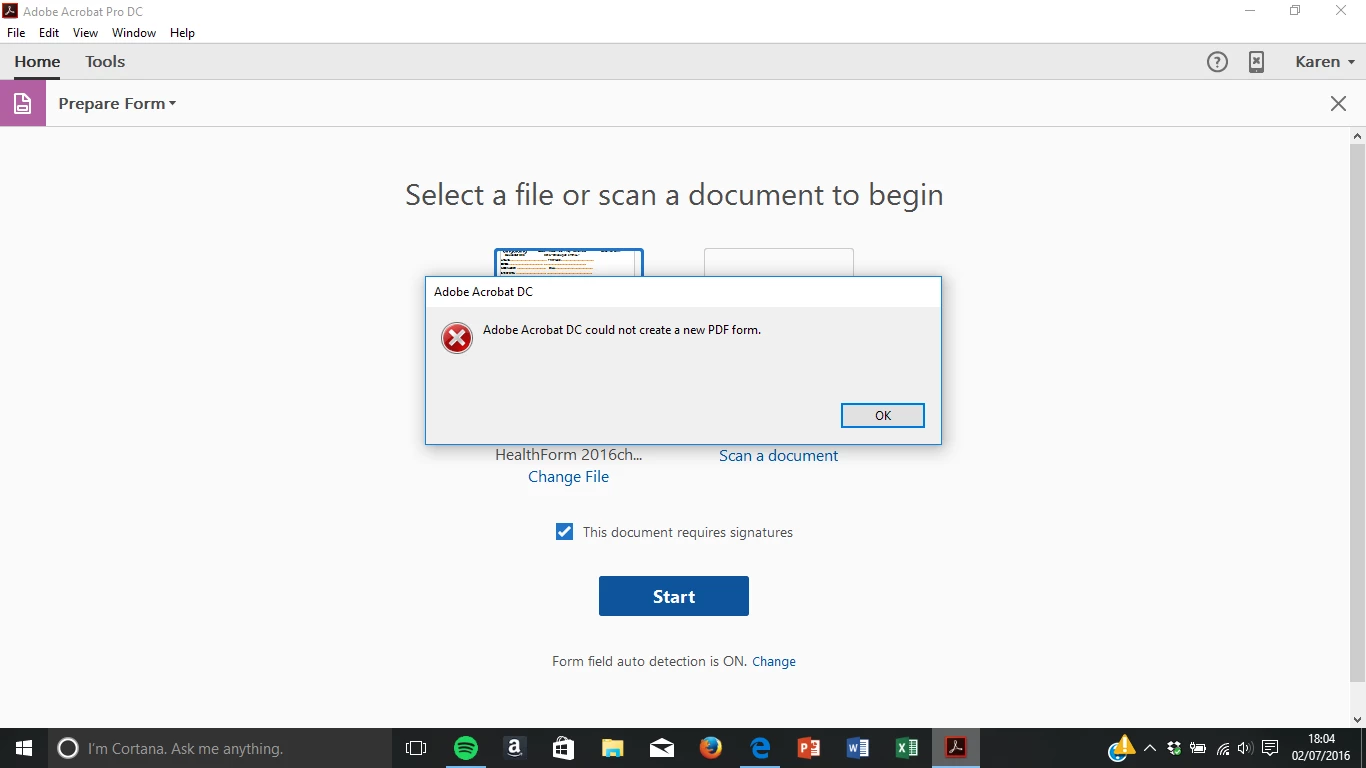1366x768 pixels.
Task: Click the scan document thumbnail box
Action: pyautogui.click(x=779, y=263)
